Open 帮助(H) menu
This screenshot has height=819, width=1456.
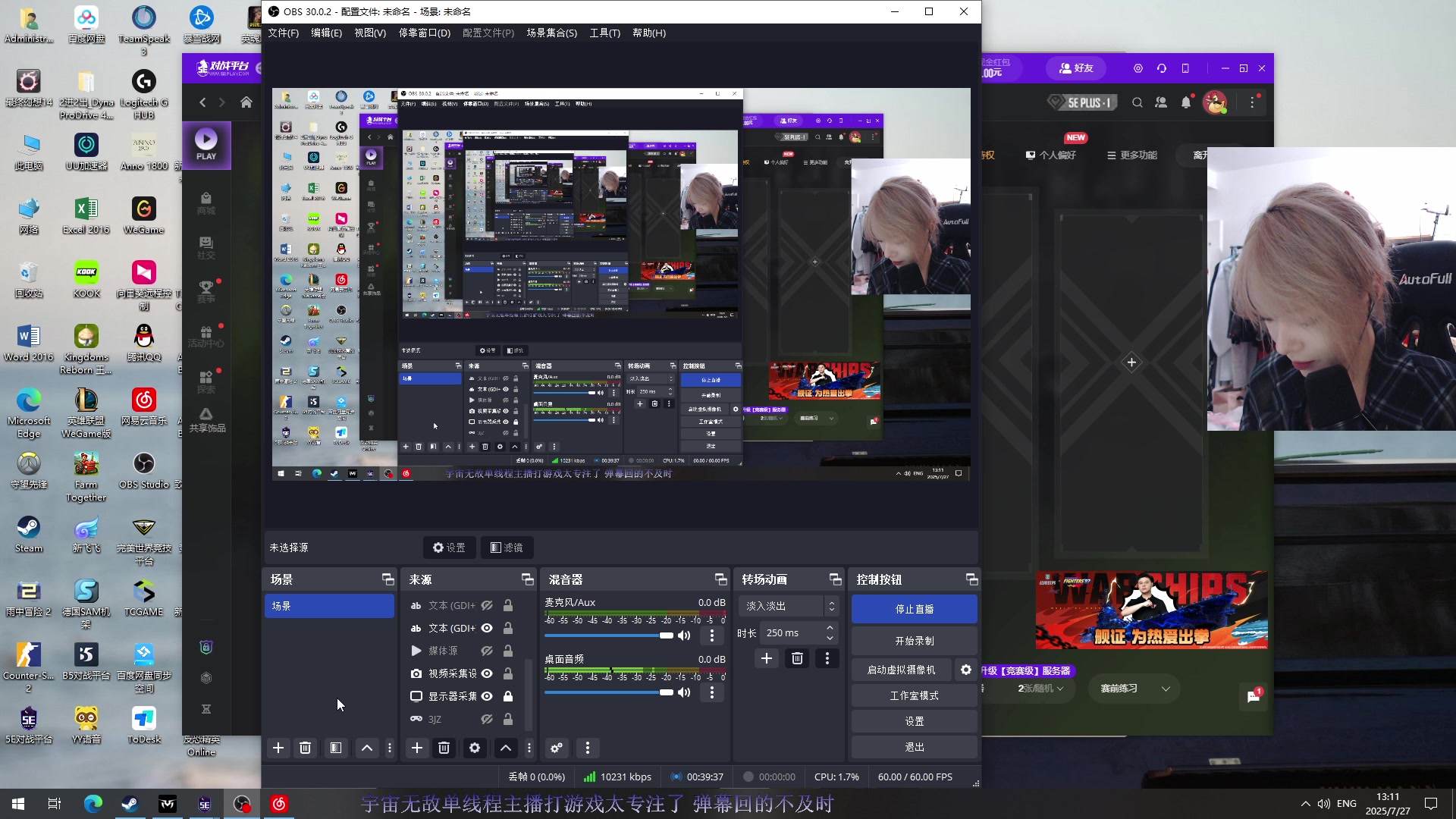pyautogui.click(x=649, y=33)
